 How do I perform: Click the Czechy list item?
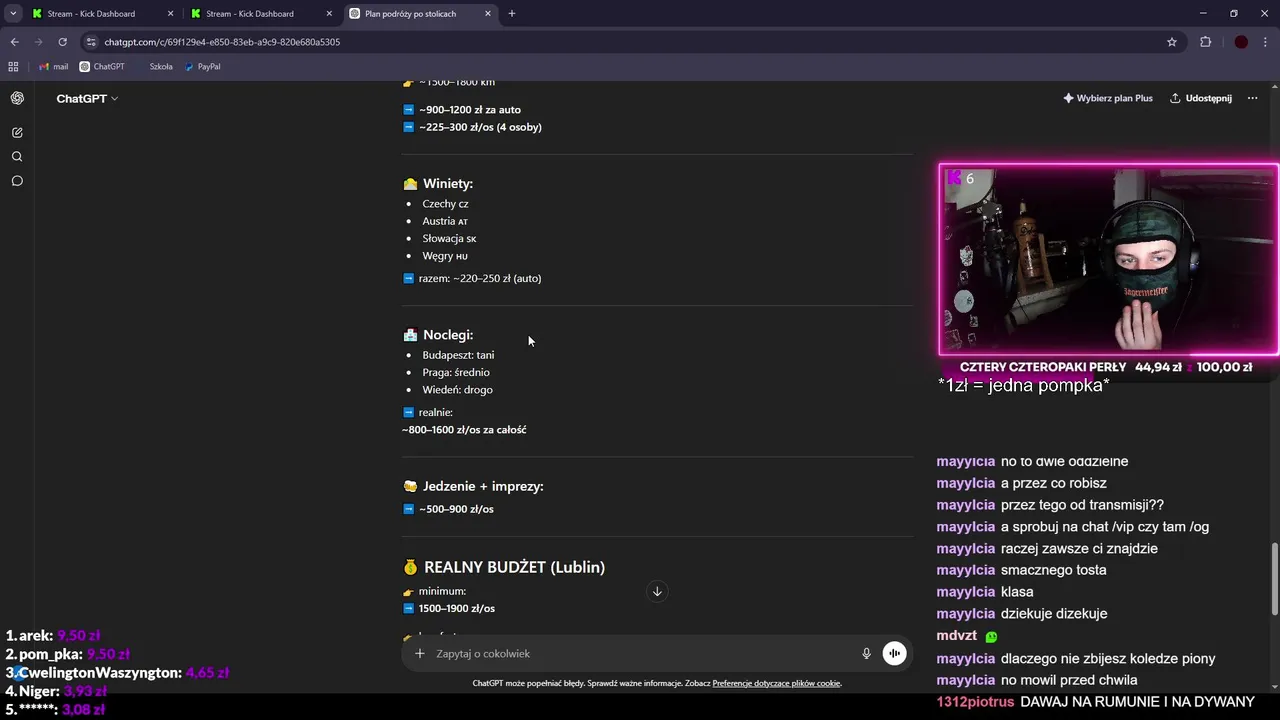[445, 204]
